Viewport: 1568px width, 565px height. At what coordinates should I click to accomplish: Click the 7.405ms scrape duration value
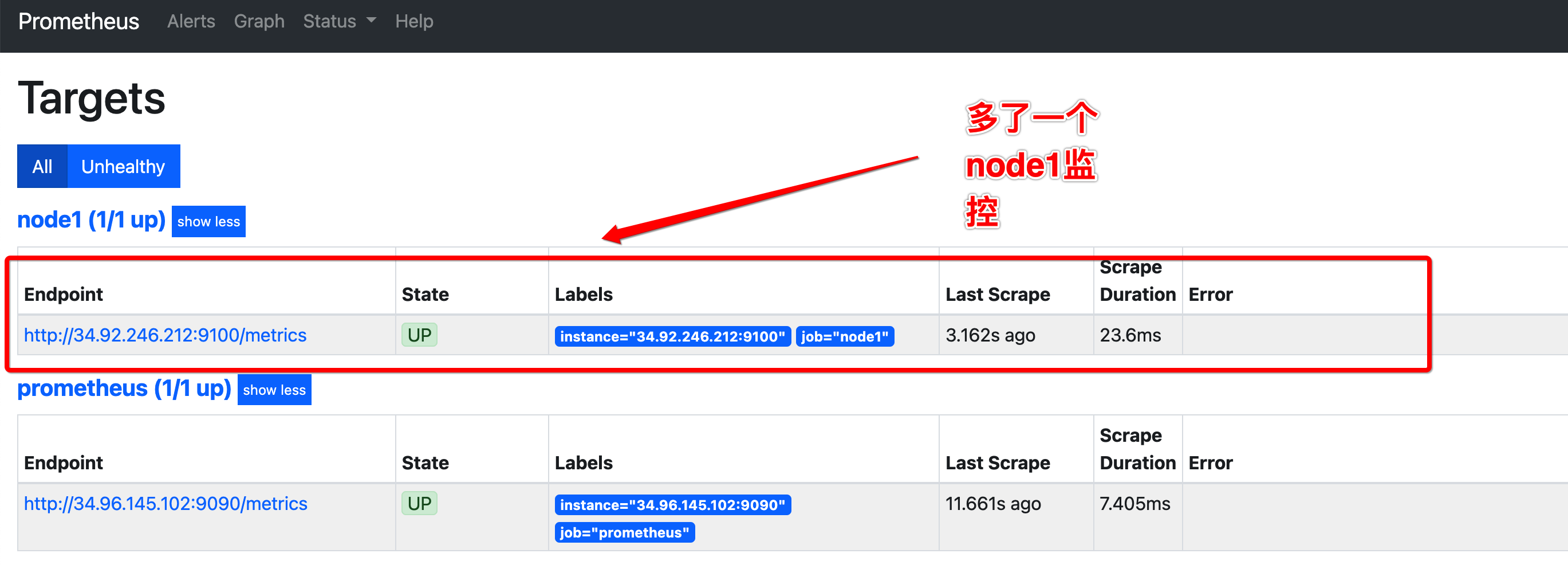point(1135,504)
